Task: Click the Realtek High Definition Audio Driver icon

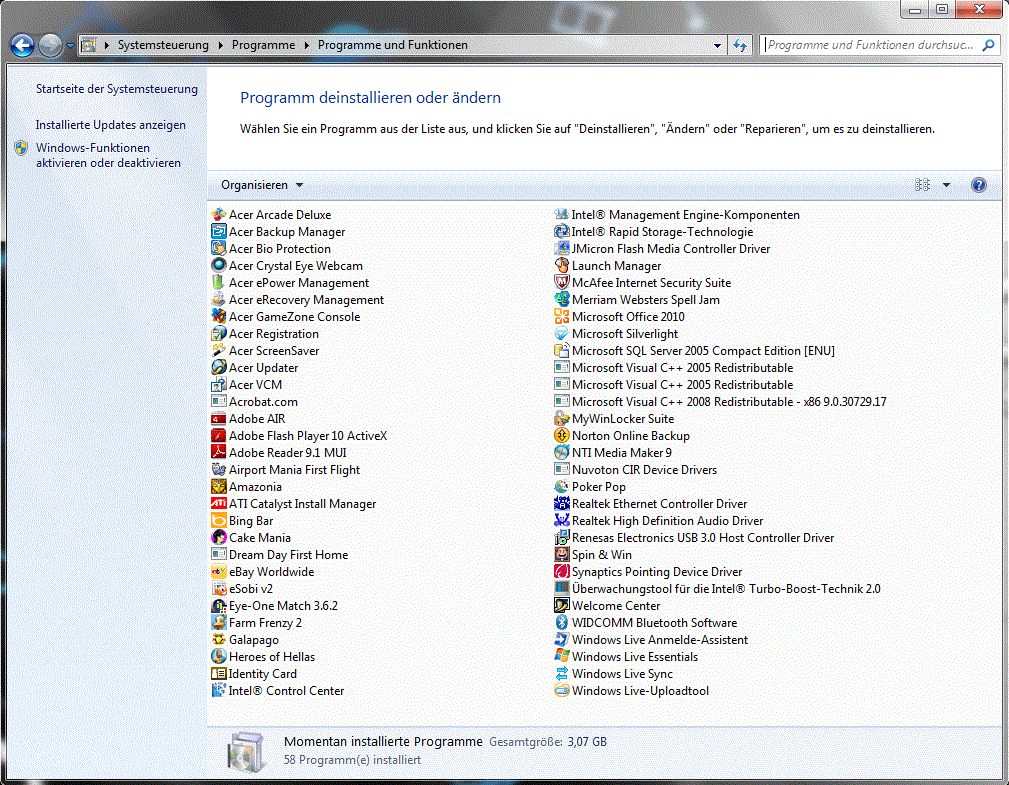Action: 562,521
